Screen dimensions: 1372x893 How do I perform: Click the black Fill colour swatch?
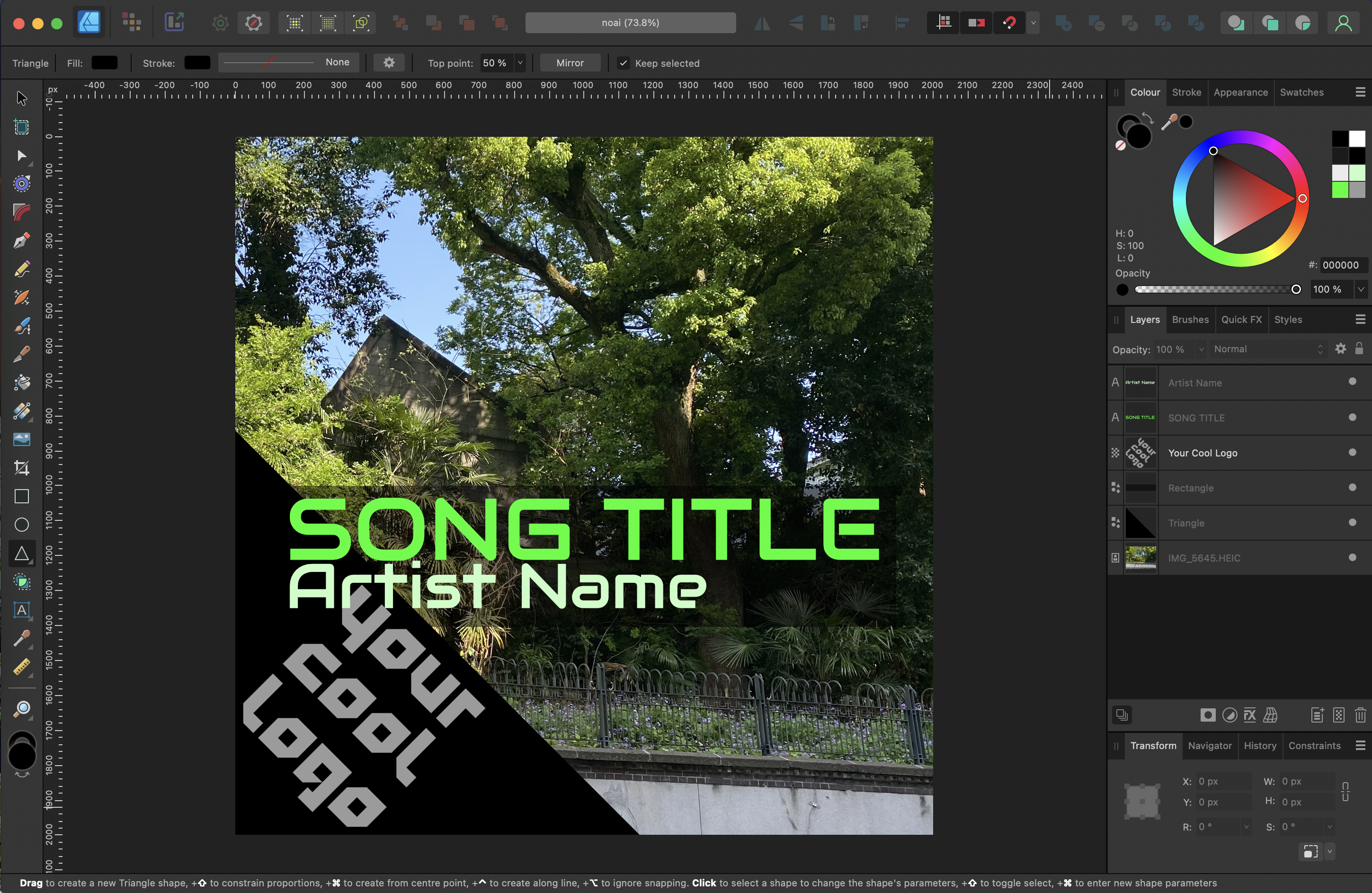(104, 62)
